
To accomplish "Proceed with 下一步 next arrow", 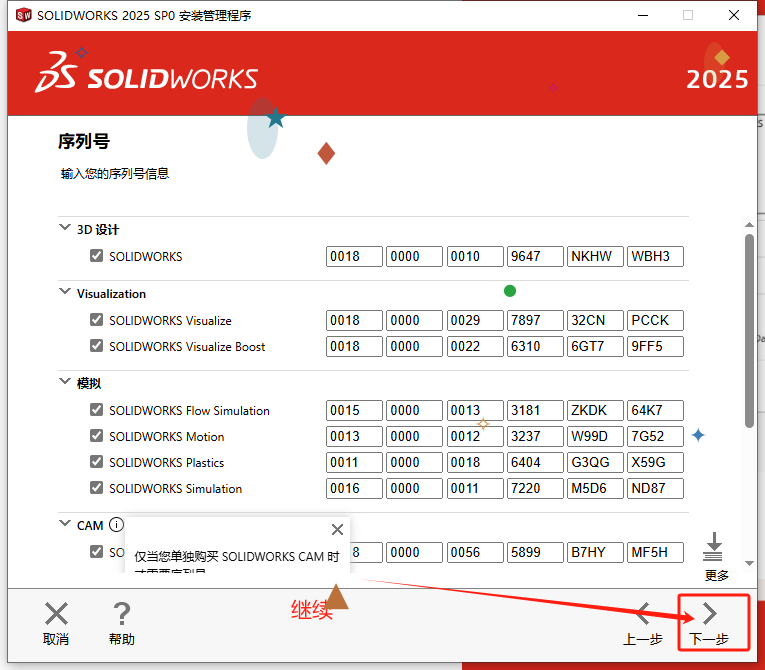I will pos(709,613).
